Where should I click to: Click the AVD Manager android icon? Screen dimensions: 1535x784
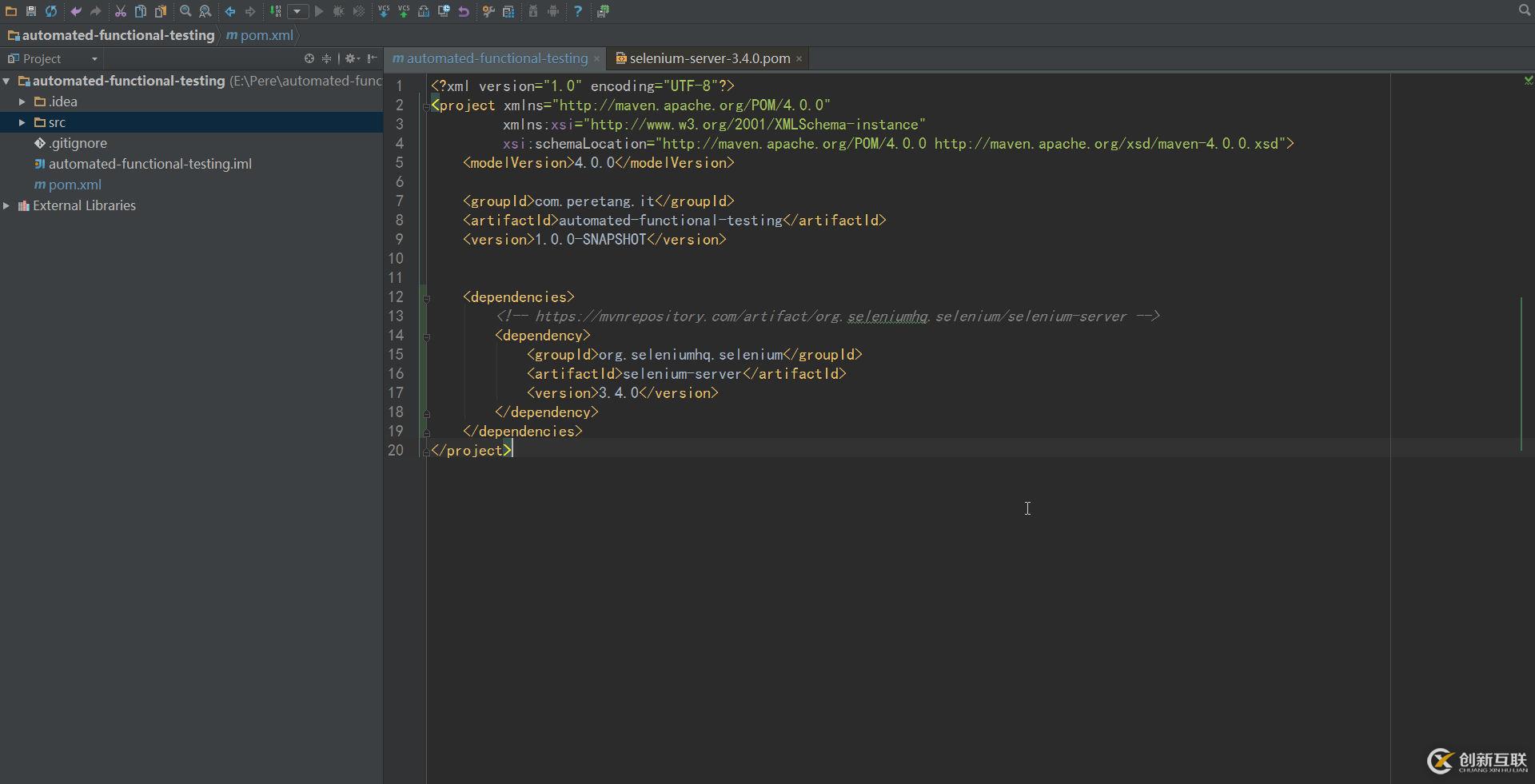(x=533, y=11)
